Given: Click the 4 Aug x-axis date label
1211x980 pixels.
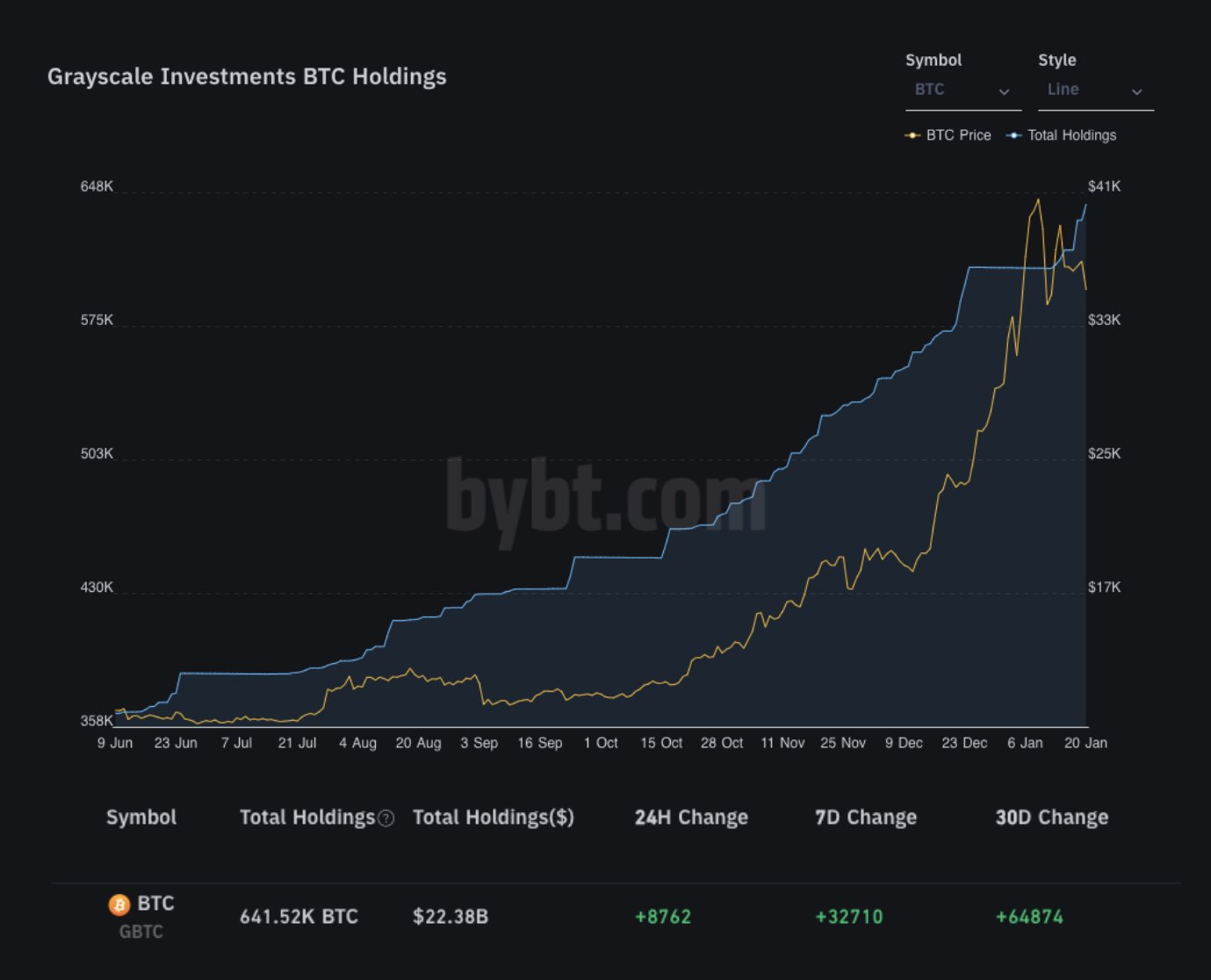Looking at the screenshot, I should pyautogui.click(x=357, y=743).
